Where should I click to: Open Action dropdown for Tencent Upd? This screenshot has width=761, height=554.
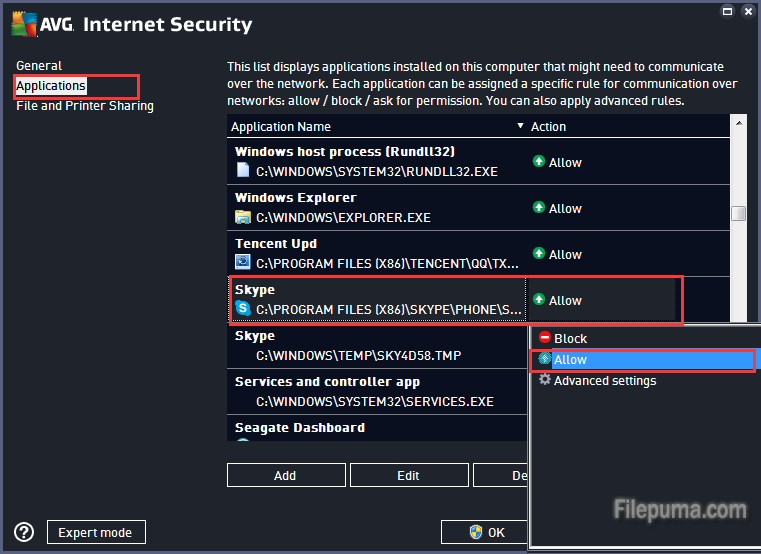pos(602,254)
